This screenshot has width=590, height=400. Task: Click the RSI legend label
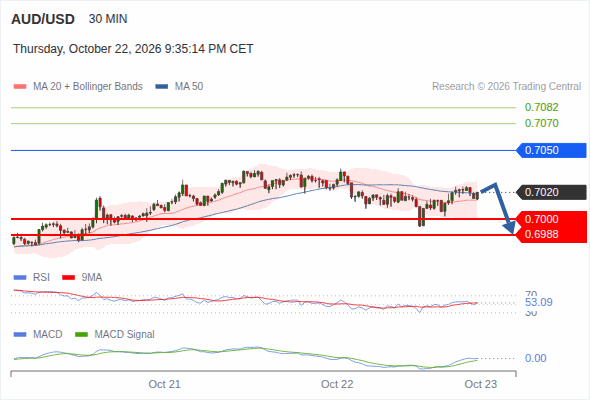(41, 278)
